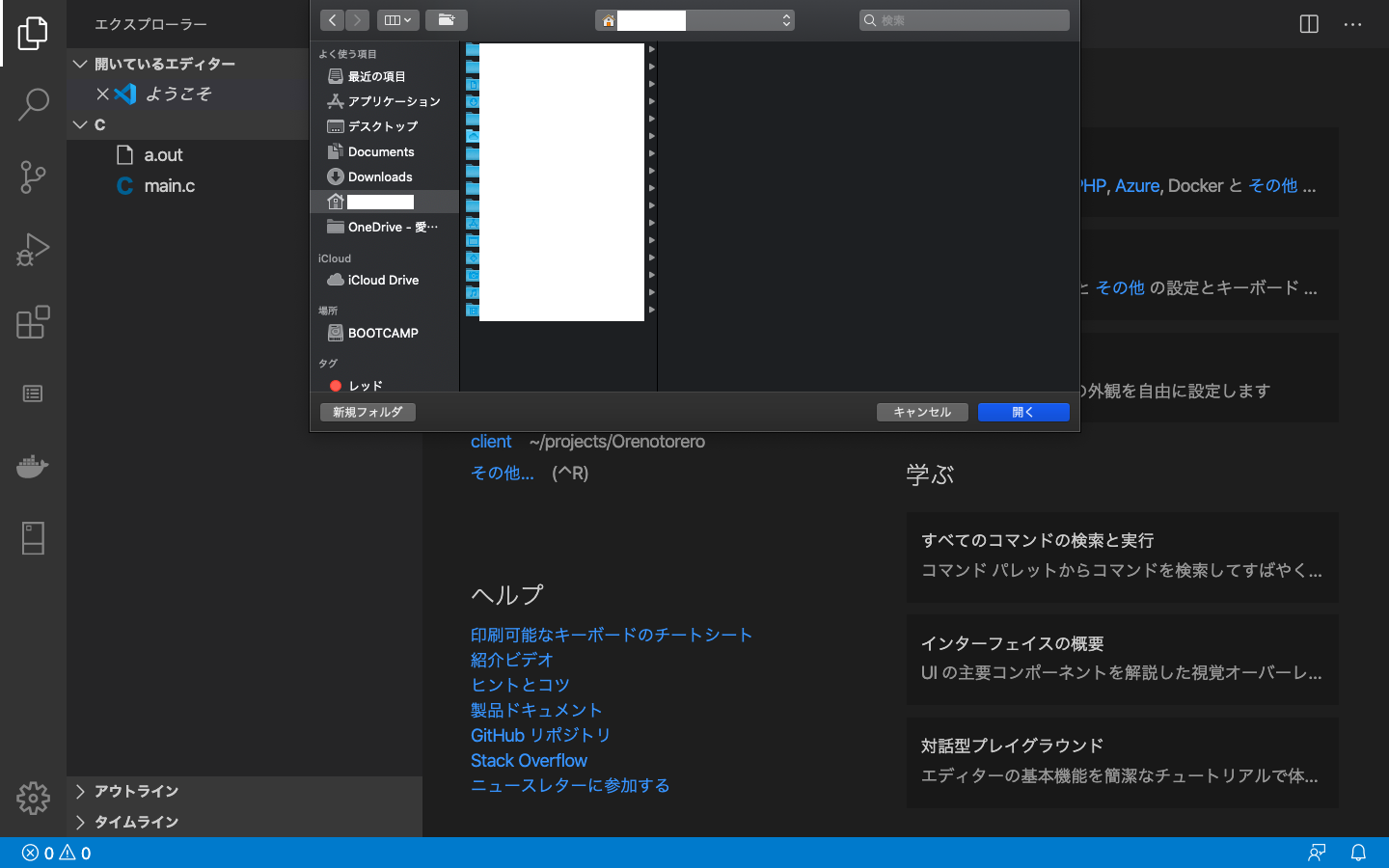Open the folder location combo box
Screen dimensions: 1389x868
(694, 20)
